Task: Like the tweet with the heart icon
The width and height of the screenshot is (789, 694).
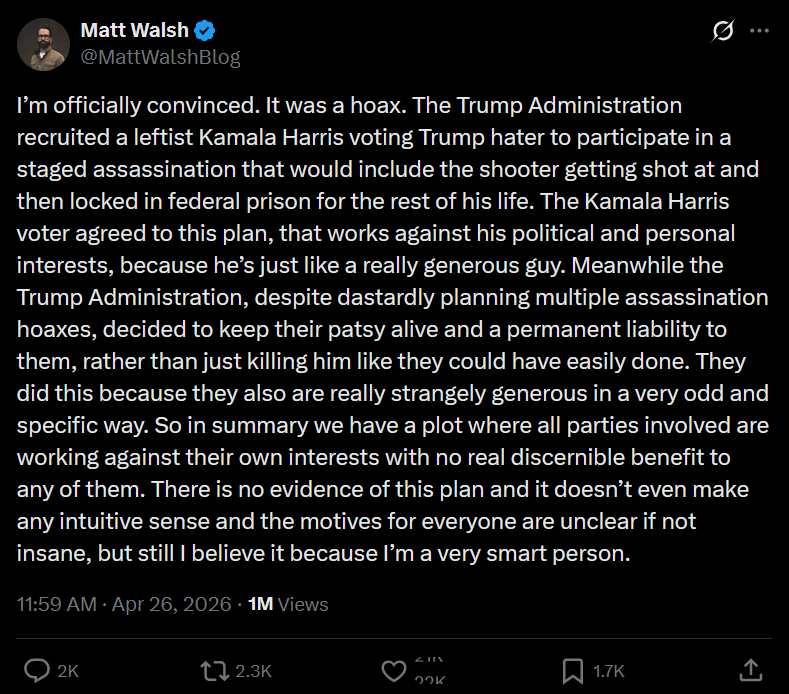Action: tap(394, 669)
